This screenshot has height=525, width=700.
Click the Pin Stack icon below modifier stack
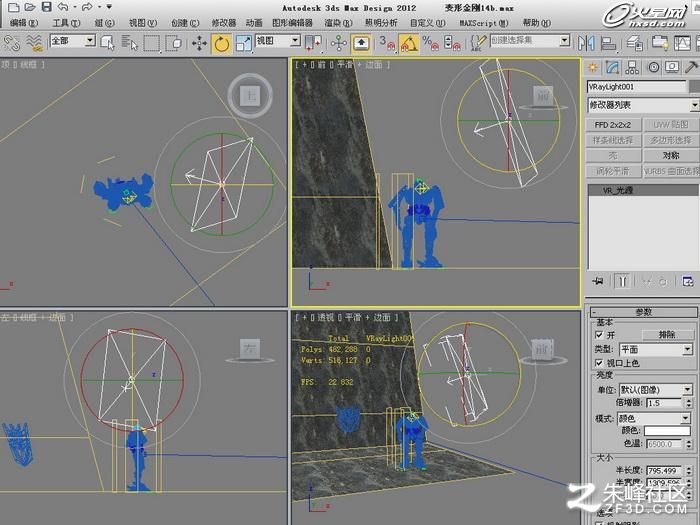coord(598,281)
